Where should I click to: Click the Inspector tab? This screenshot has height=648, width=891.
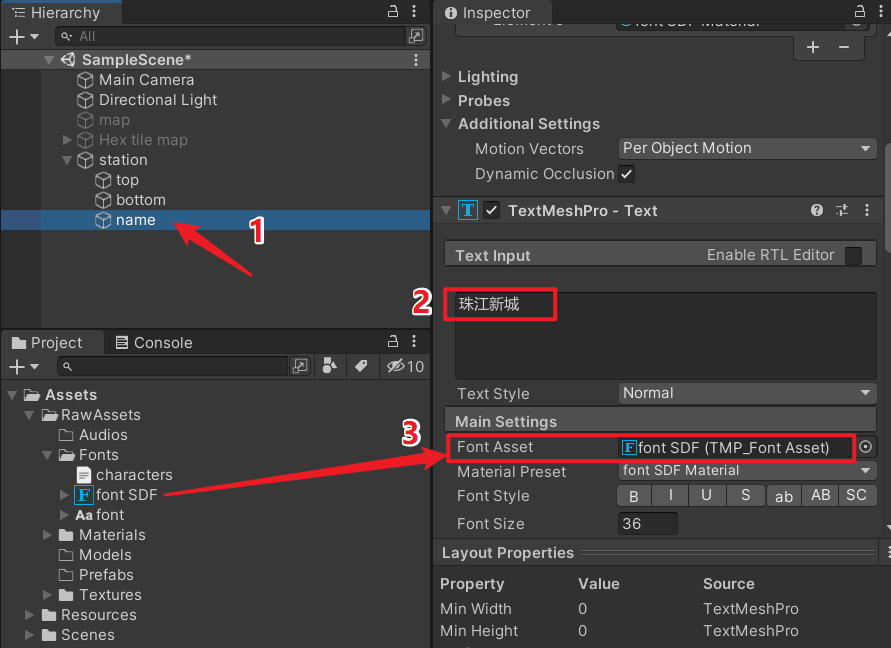pyautogui.click(x=488, y=13)
